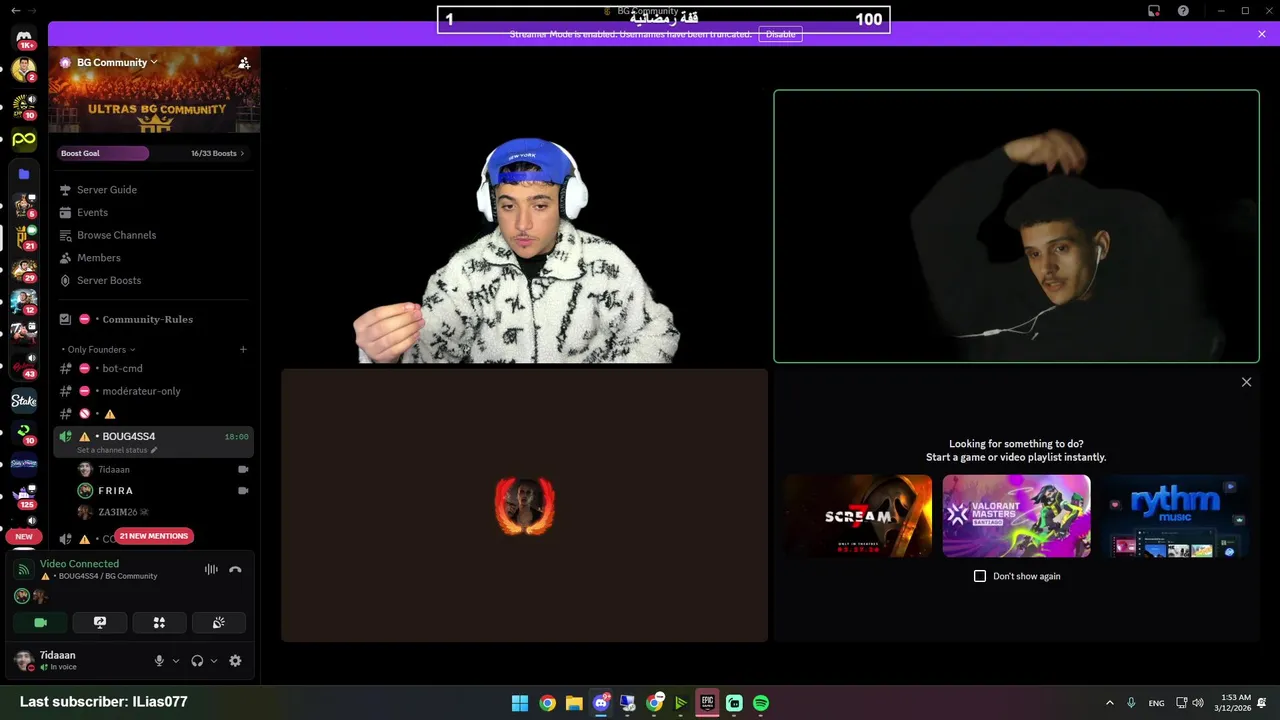Click the invite people icon beside BG Community

point(243,62)
